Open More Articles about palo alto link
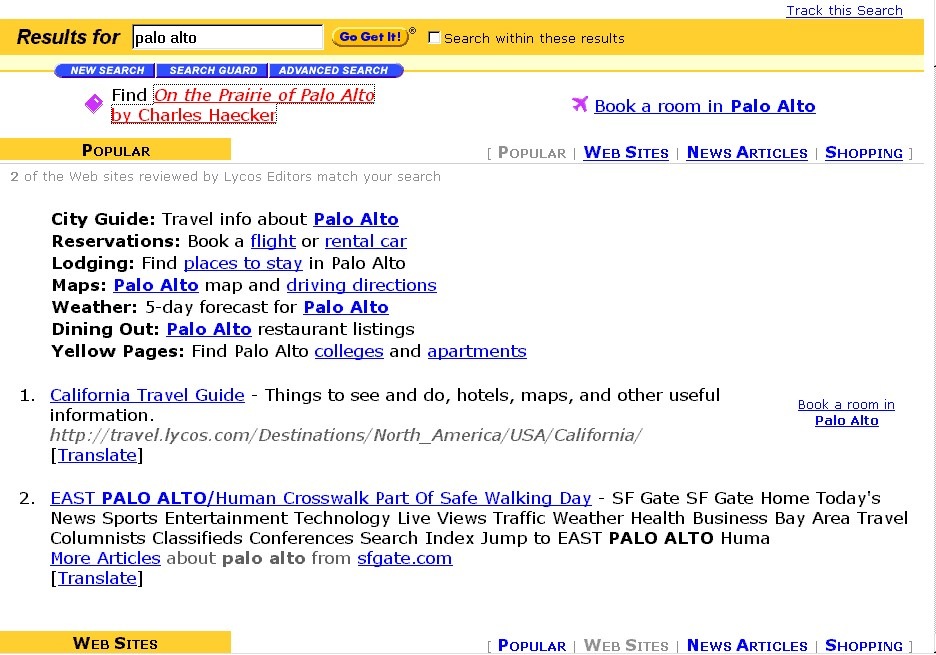 click(x=105, y=558)
